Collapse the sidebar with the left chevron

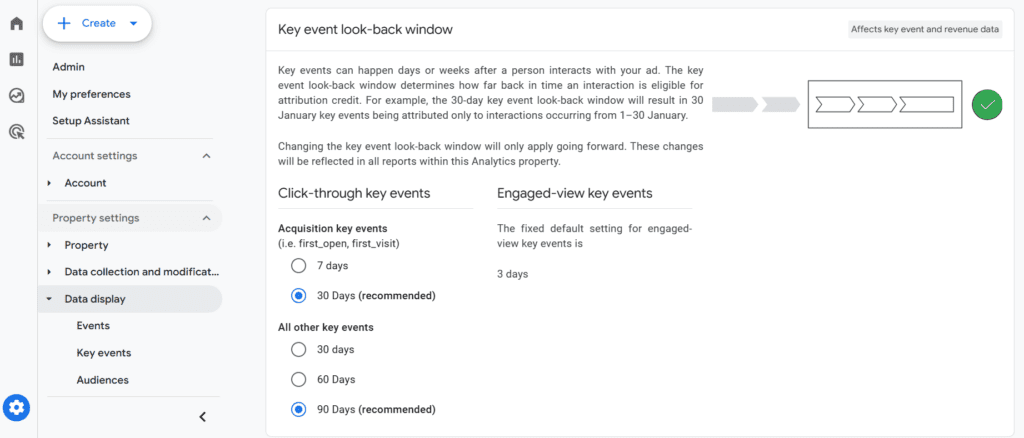coord(202,416)
